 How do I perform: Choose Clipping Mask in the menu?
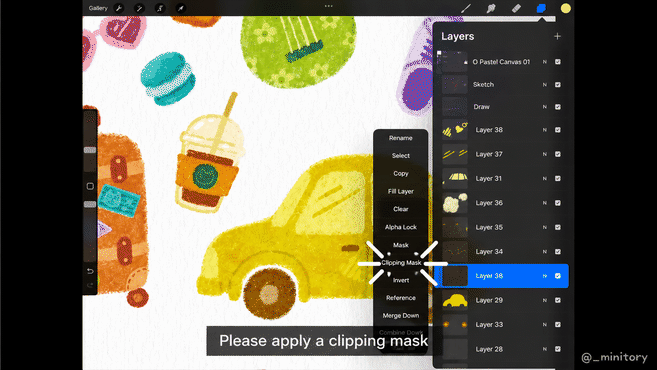click(x=401, y=263)
